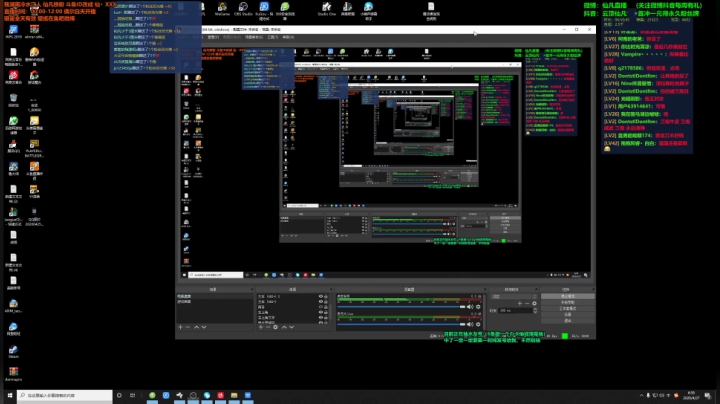Click the Windows taskbar search box
This screenshot has width=720, height=404.
tap(65, 395)
